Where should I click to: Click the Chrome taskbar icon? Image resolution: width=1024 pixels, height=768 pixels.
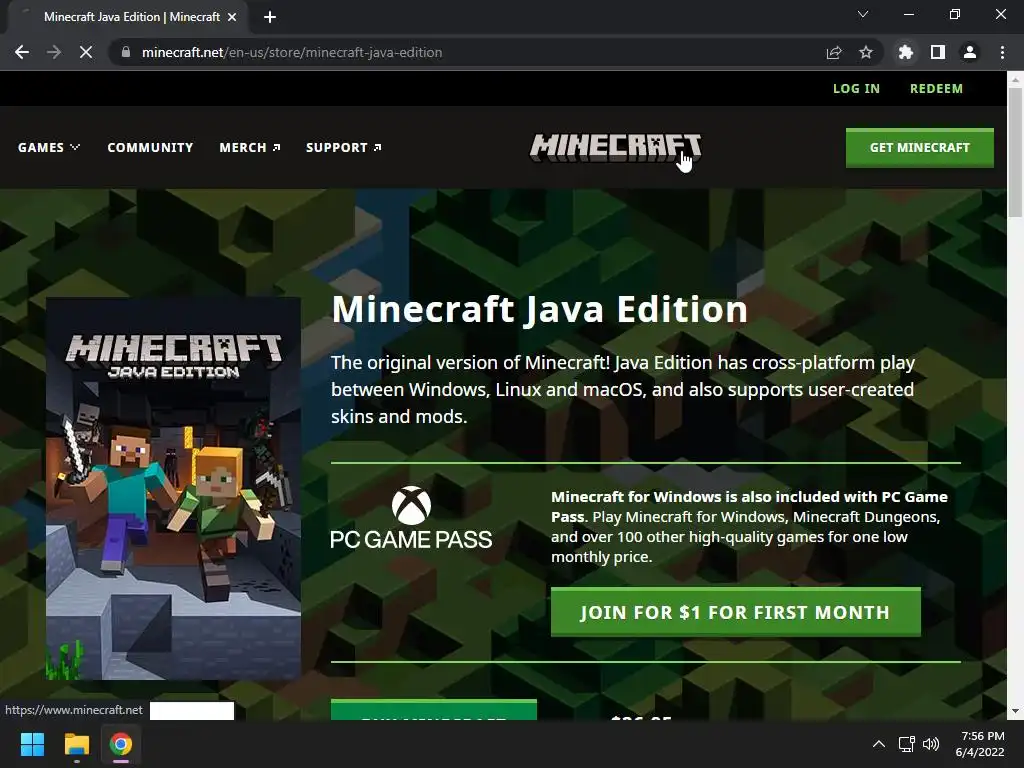click(x=121, y=744)
